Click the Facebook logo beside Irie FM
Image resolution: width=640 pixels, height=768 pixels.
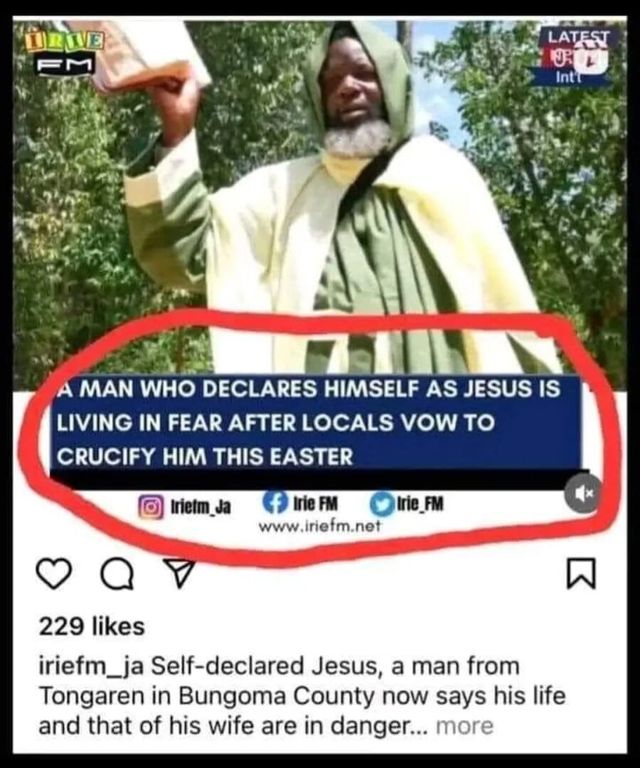(275, 503)
